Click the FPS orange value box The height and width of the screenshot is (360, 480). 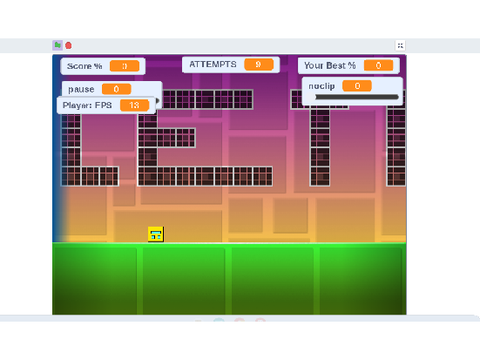(x=134, y=105)
